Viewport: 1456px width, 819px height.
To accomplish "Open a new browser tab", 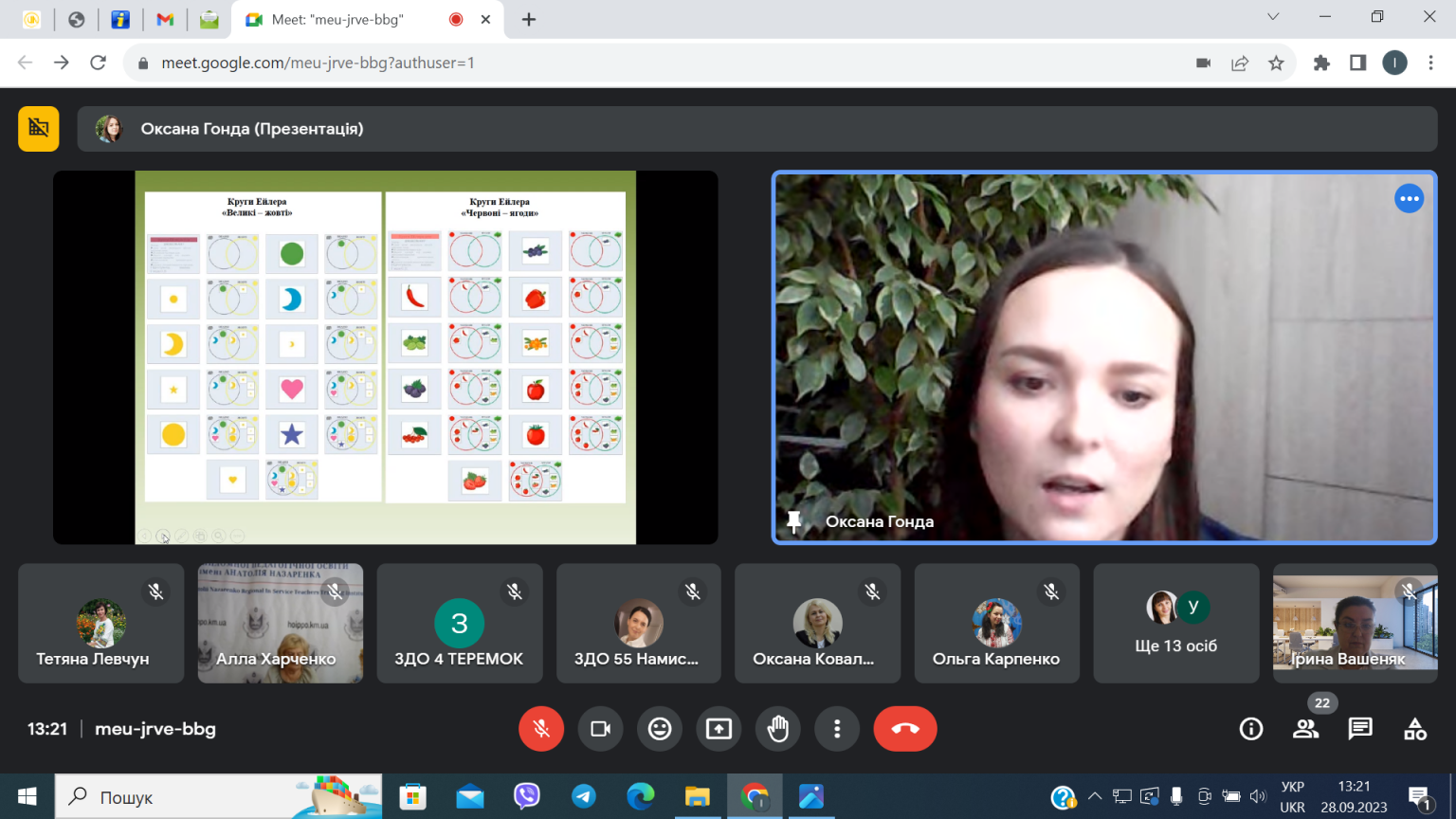I will (529, 19).
